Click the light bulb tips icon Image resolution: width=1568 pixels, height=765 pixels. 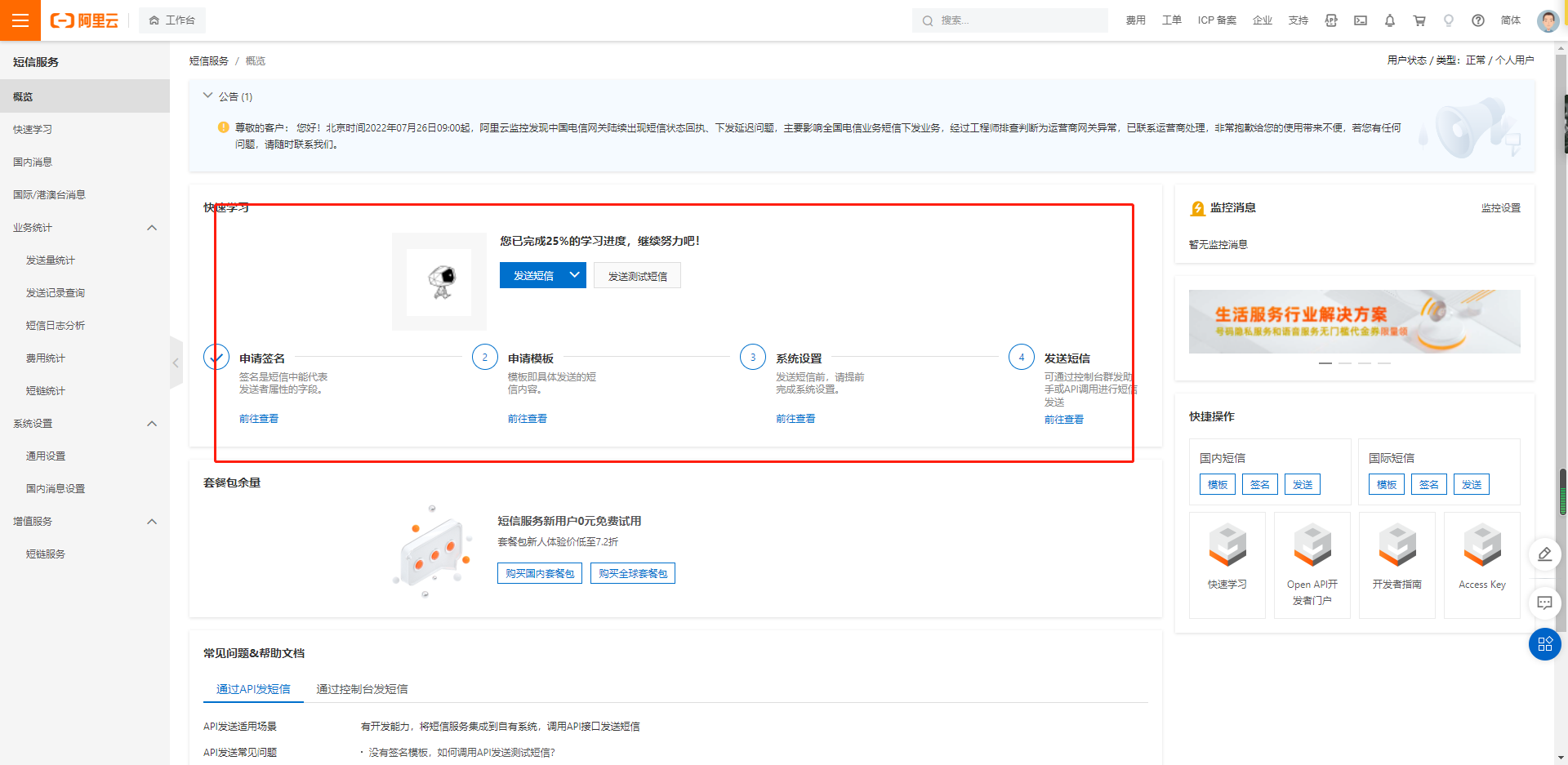1449,20
